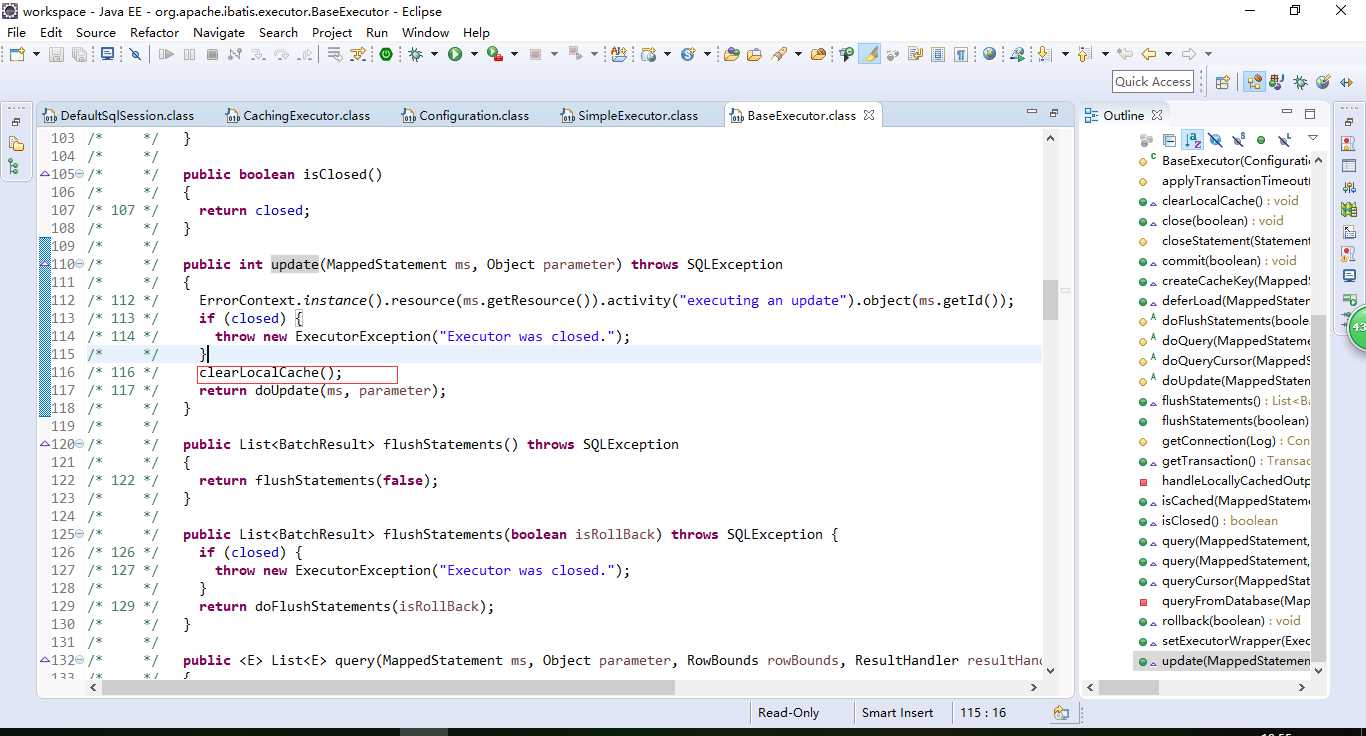Click the Save All toolbar icon

tap(79, 54)
